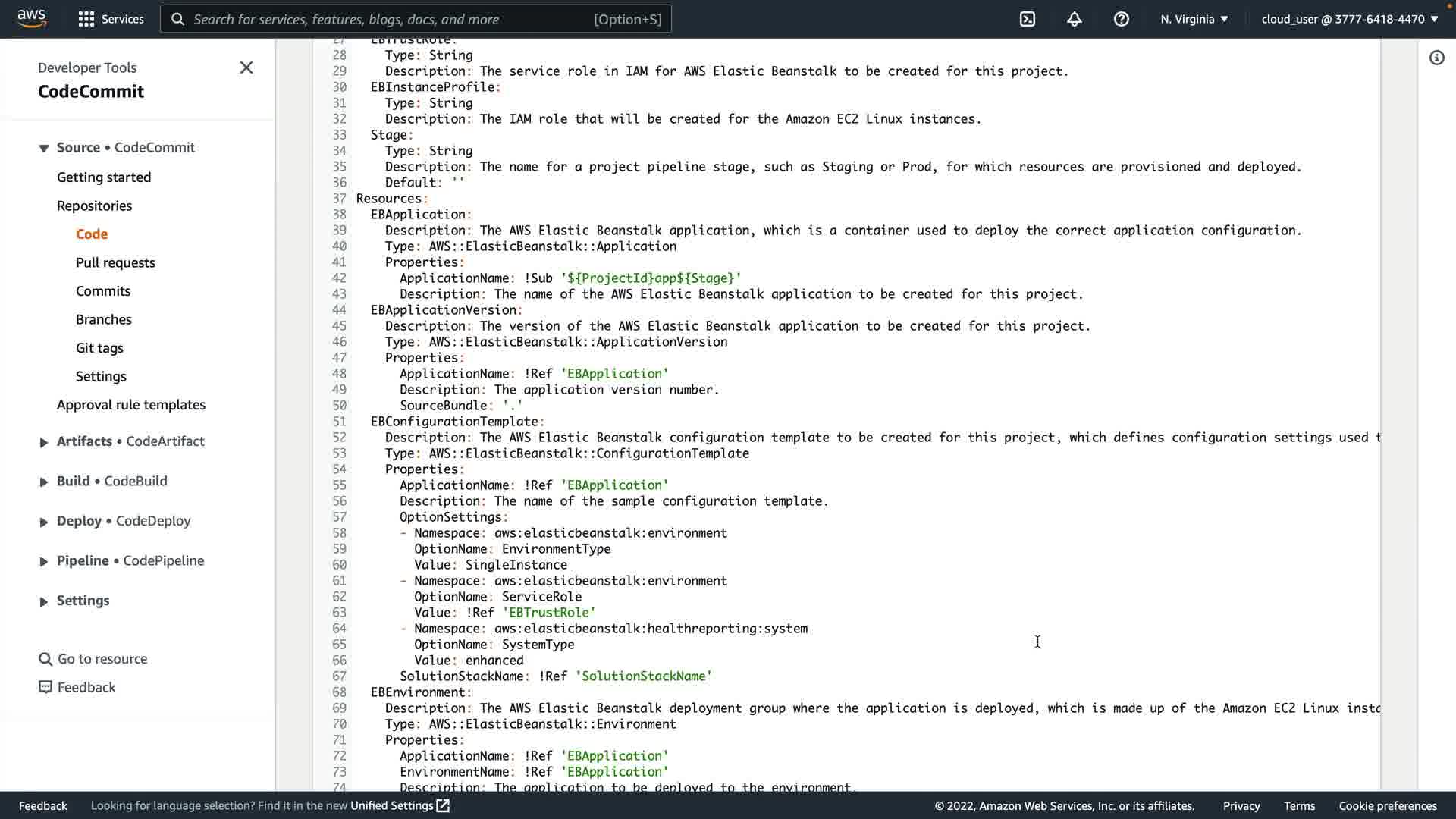The image size is (1456, 819).
Task: Click the Go to resource search icon
Action: click(45, 659)
